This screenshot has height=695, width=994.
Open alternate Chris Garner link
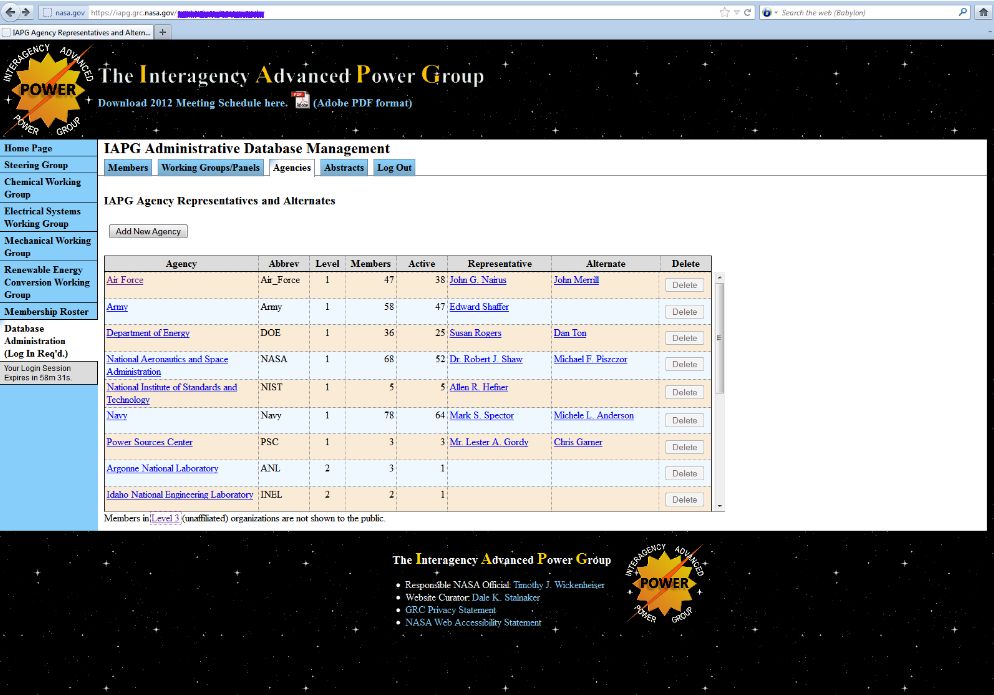[578, 442]
